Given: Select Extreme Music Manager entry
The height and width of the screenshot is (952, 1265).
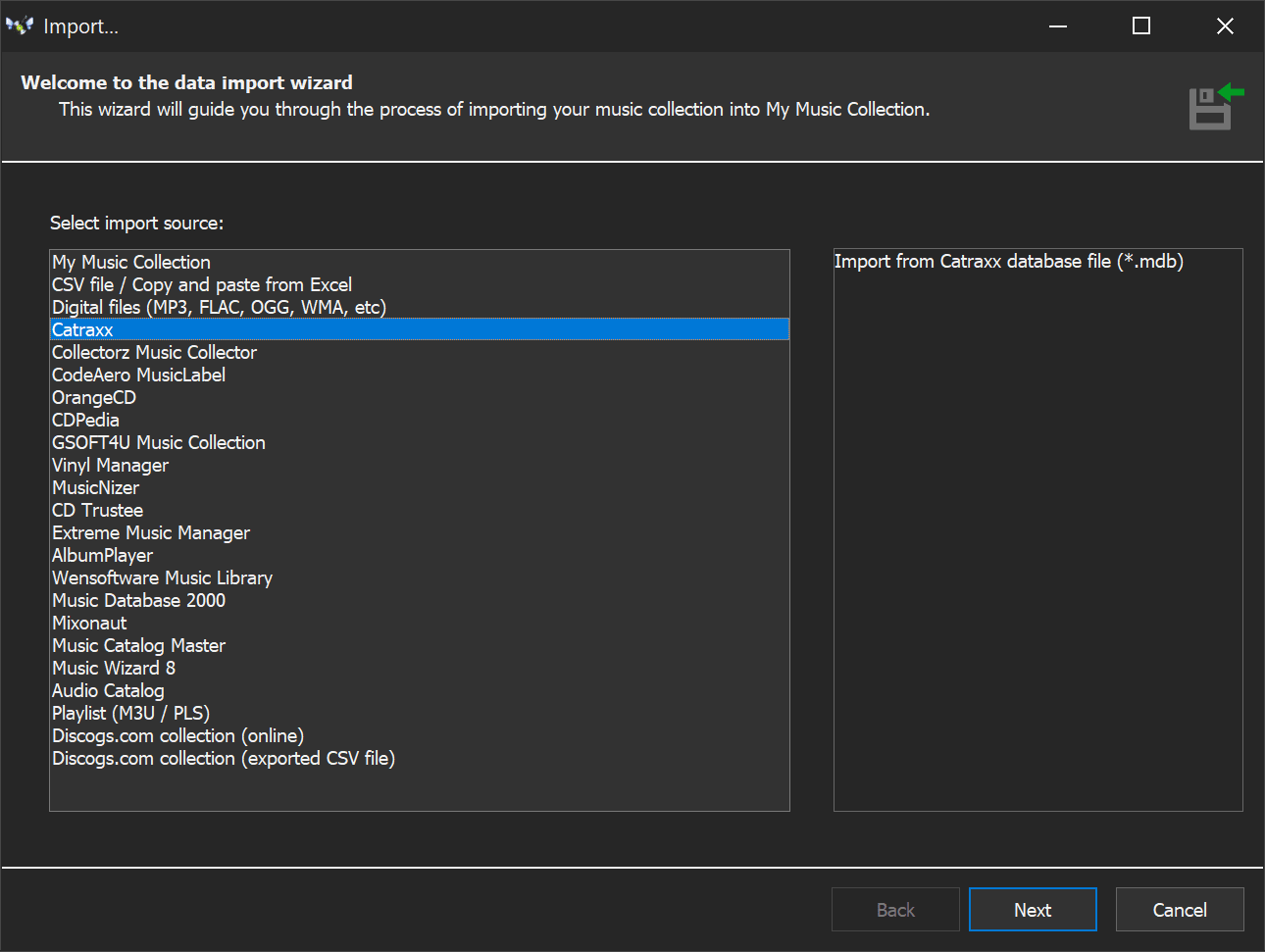Looking at the screenshot, I should pos(151,532).
